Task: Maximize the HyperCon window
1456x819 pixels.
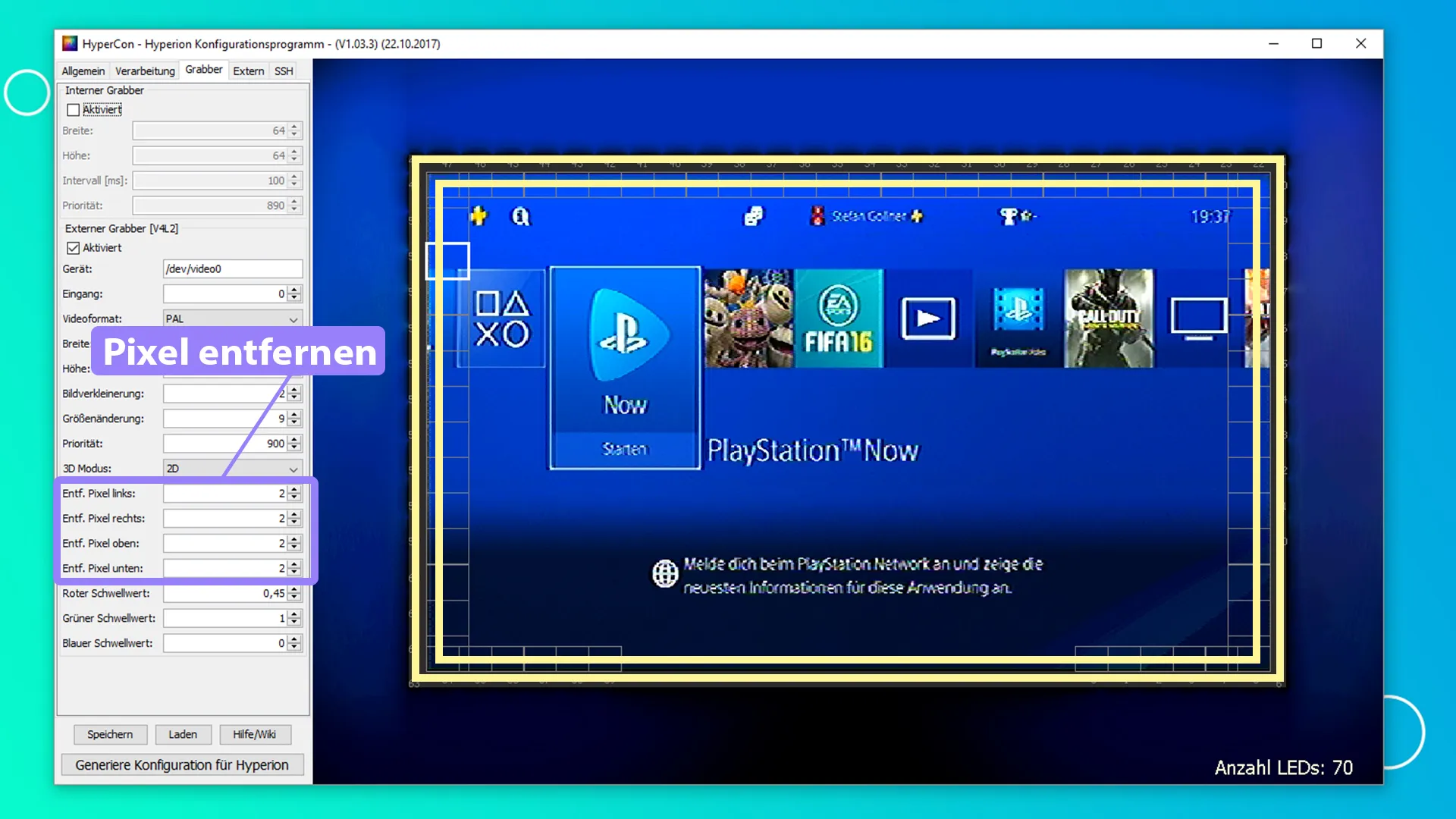Action: [x=1317, y=43]
